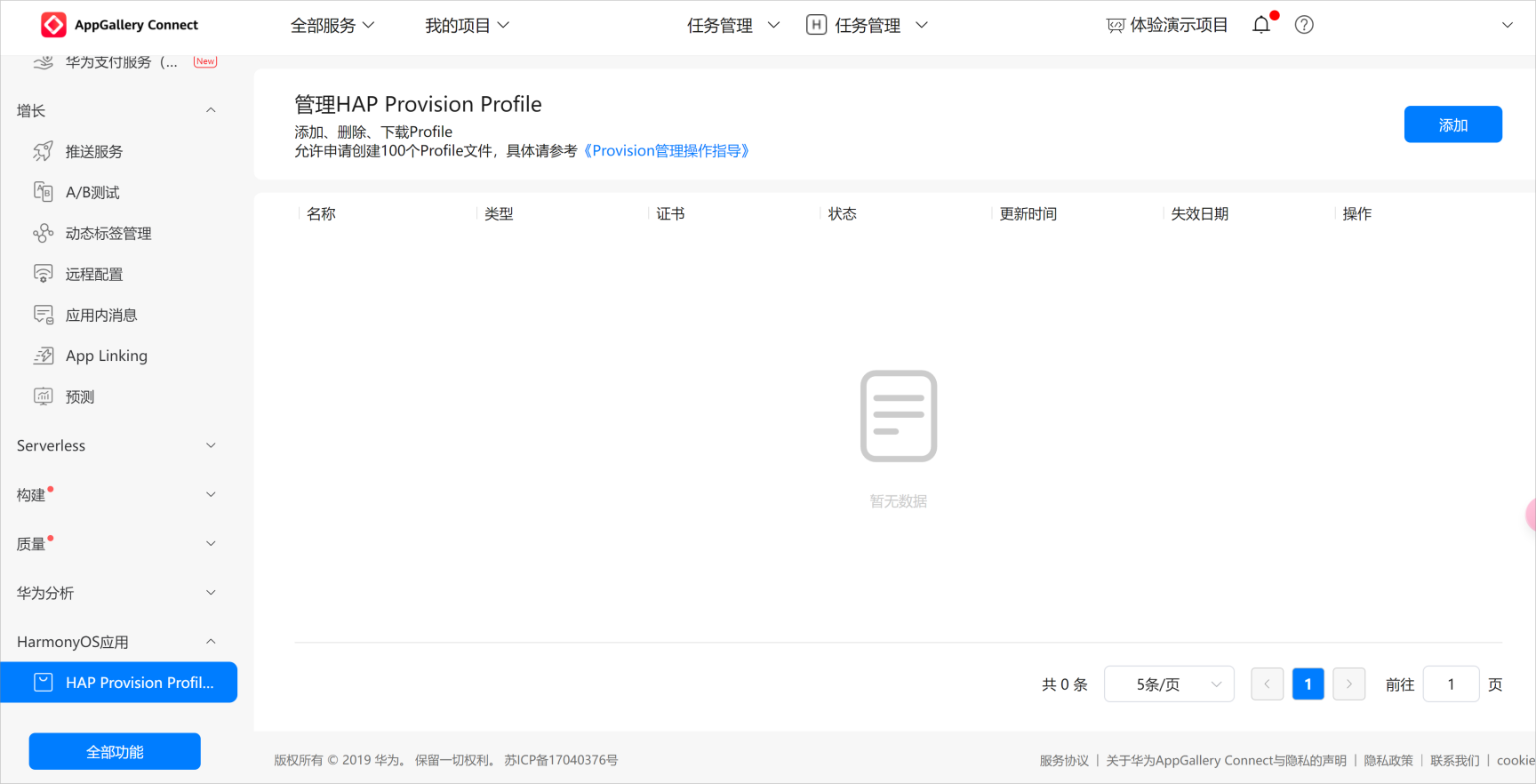Select App Linking in the sidebar
The image size is (1536, 784).
click(107, 356)
